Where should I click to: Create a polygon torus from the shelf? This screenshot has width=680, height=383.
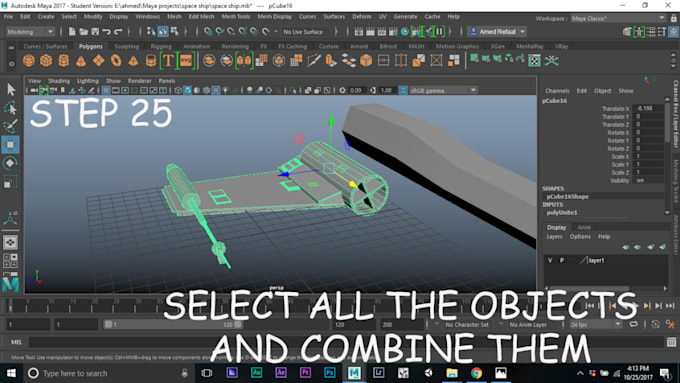116,60
